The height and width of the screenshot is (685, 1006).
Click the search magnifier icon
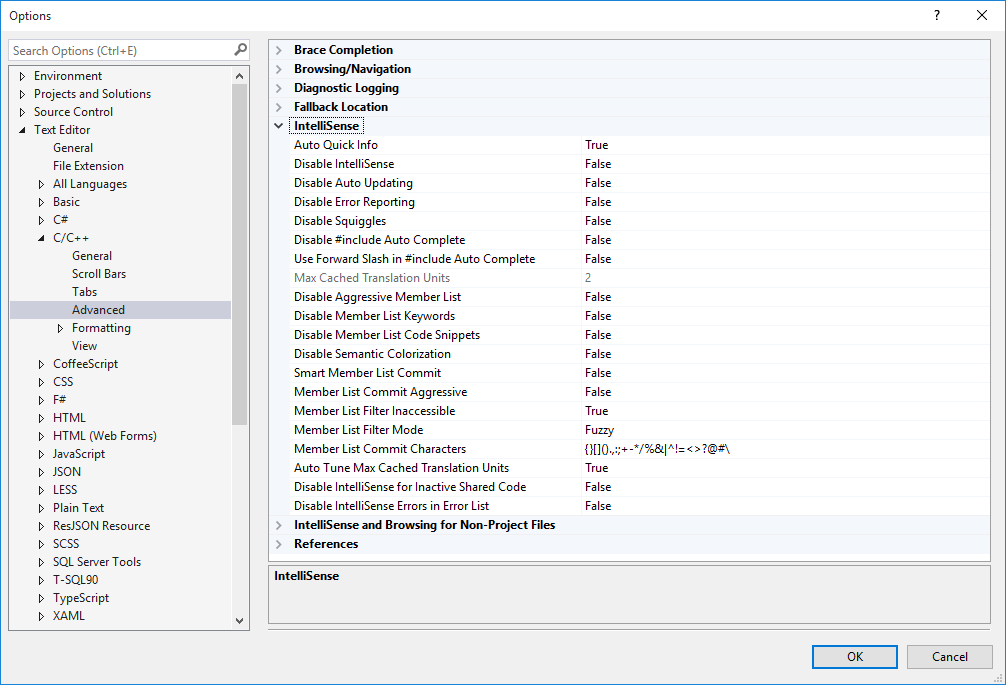240,49
